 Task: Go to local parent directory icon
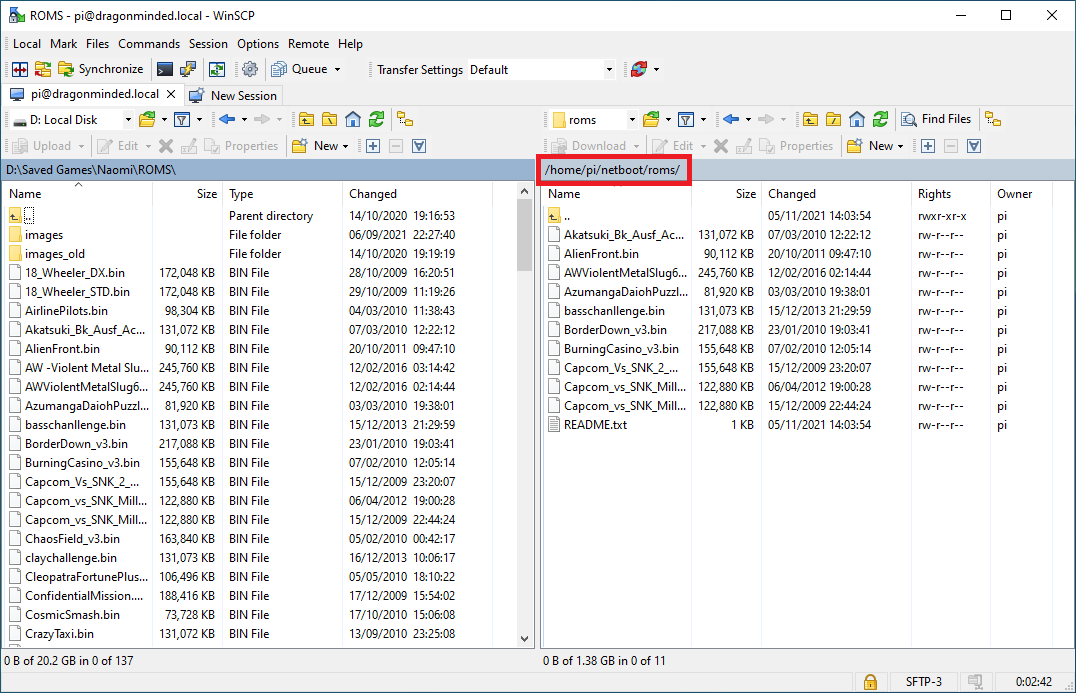pyautogui.click(x=306, y=120)
